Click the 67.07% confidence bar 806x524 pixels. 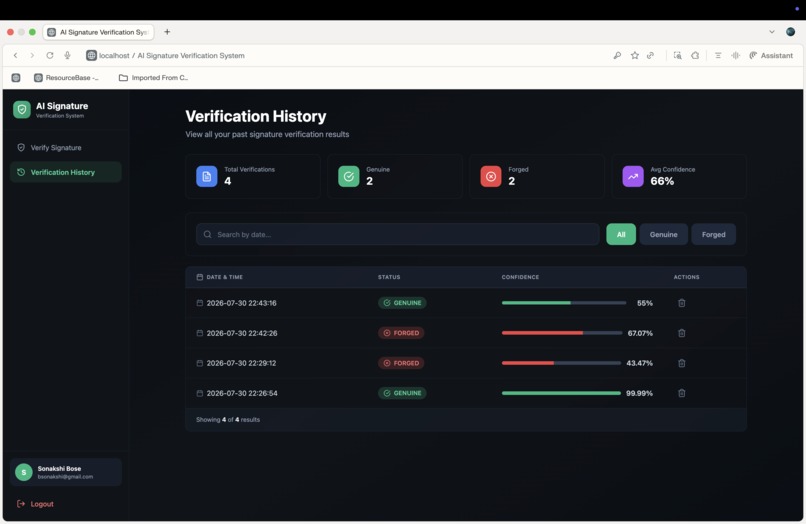[562, 333]
